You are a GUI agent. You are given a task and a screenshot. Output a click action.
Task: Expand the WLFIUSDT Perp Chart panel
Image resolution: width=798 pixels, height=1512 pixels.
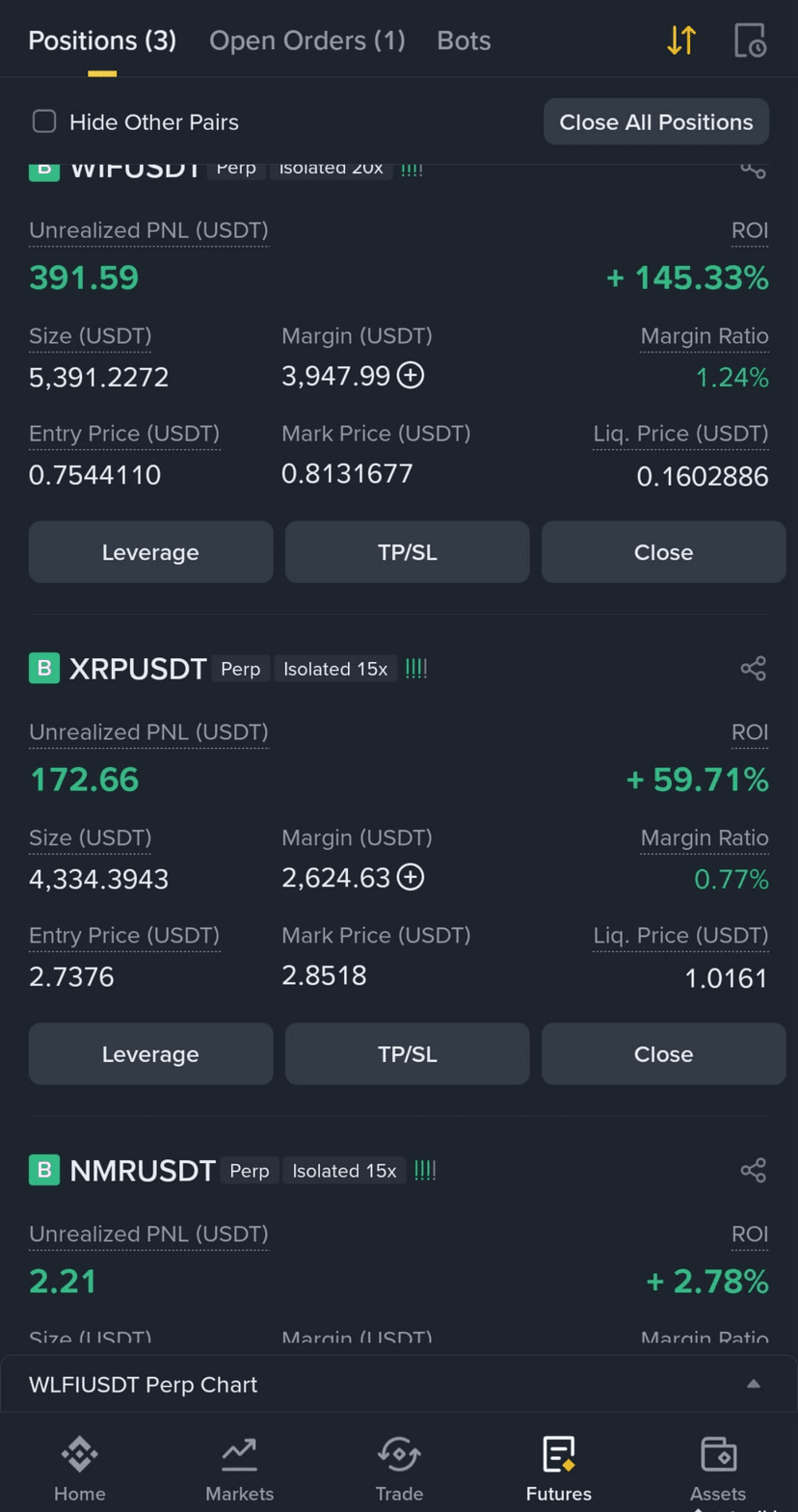pos(399,1384)
